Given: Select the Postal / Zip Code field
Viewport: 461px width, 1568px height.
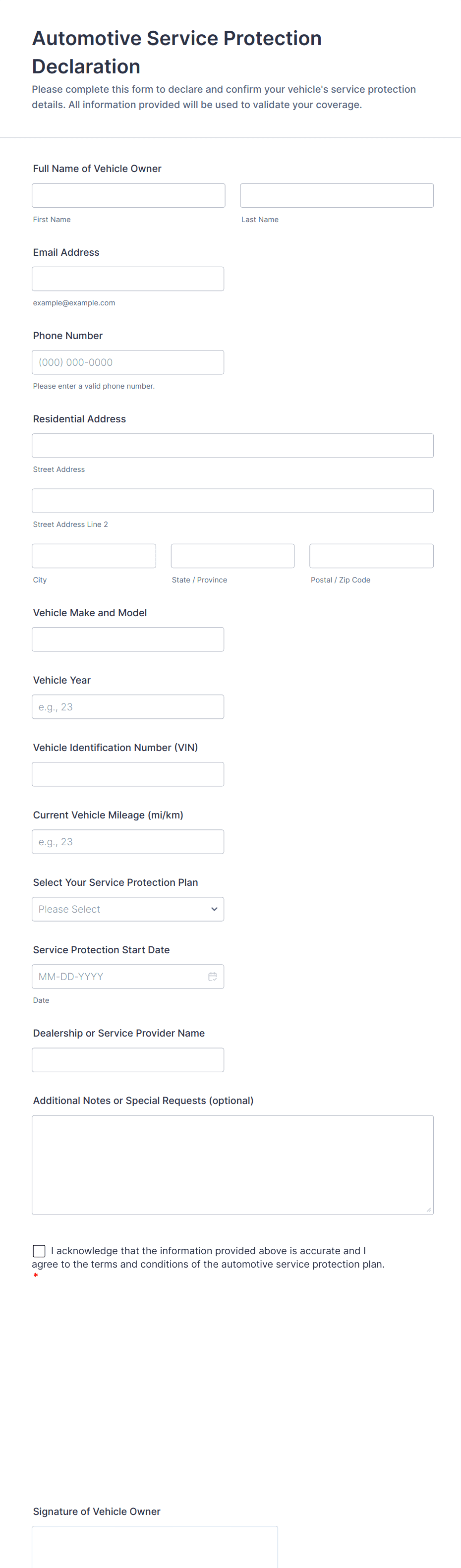Looking at the screenshot, I should tap(371, 556).
